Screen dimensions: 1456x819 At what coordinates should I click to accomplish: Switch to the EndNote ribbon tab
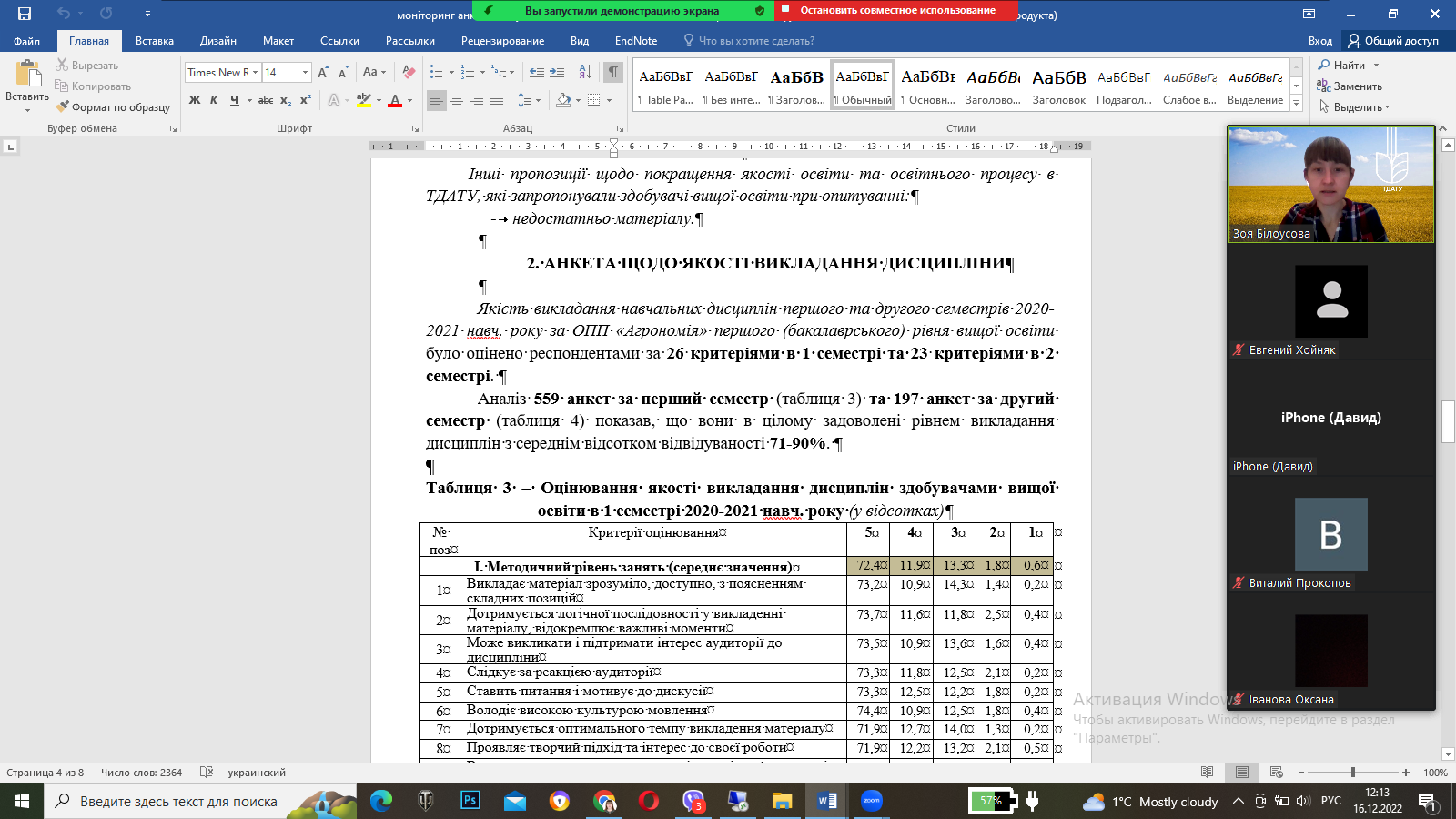coord(636,41)
